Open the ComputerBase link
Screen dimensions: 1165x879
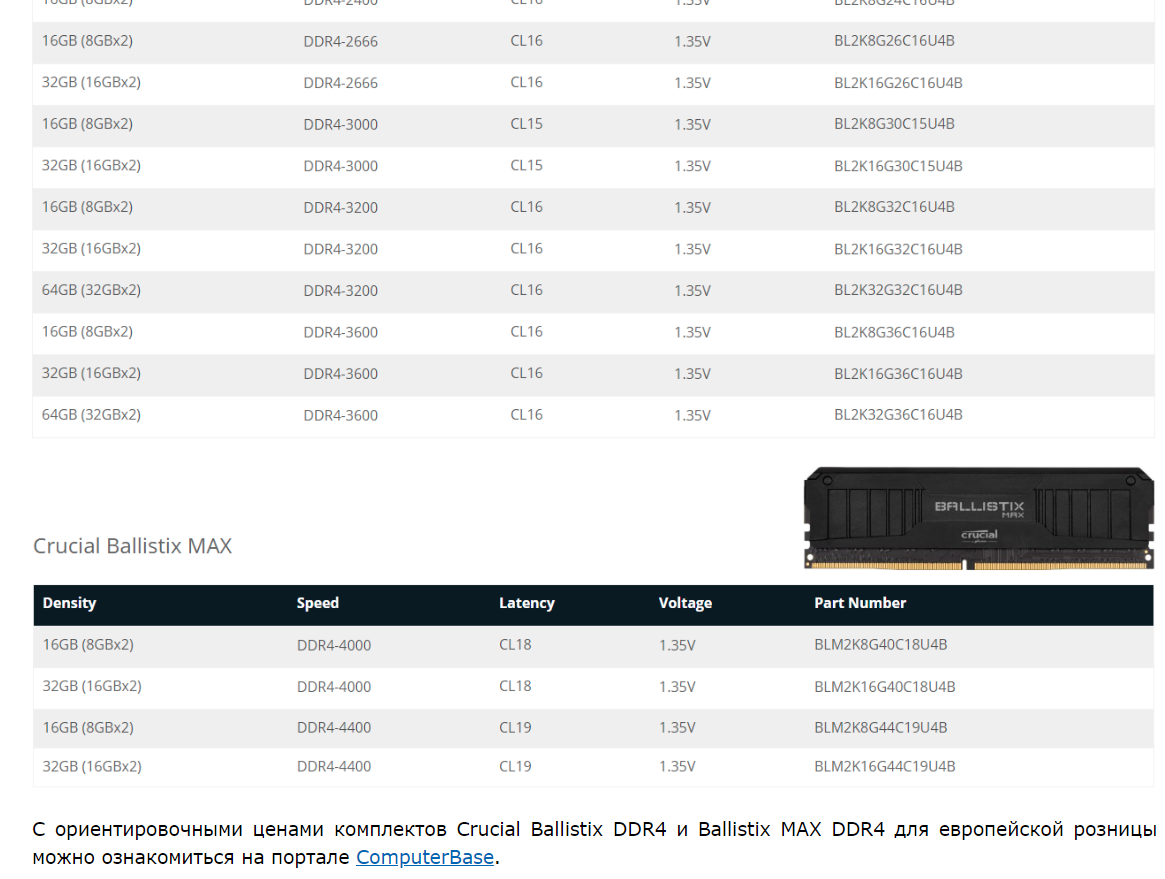tap(425, 857)
